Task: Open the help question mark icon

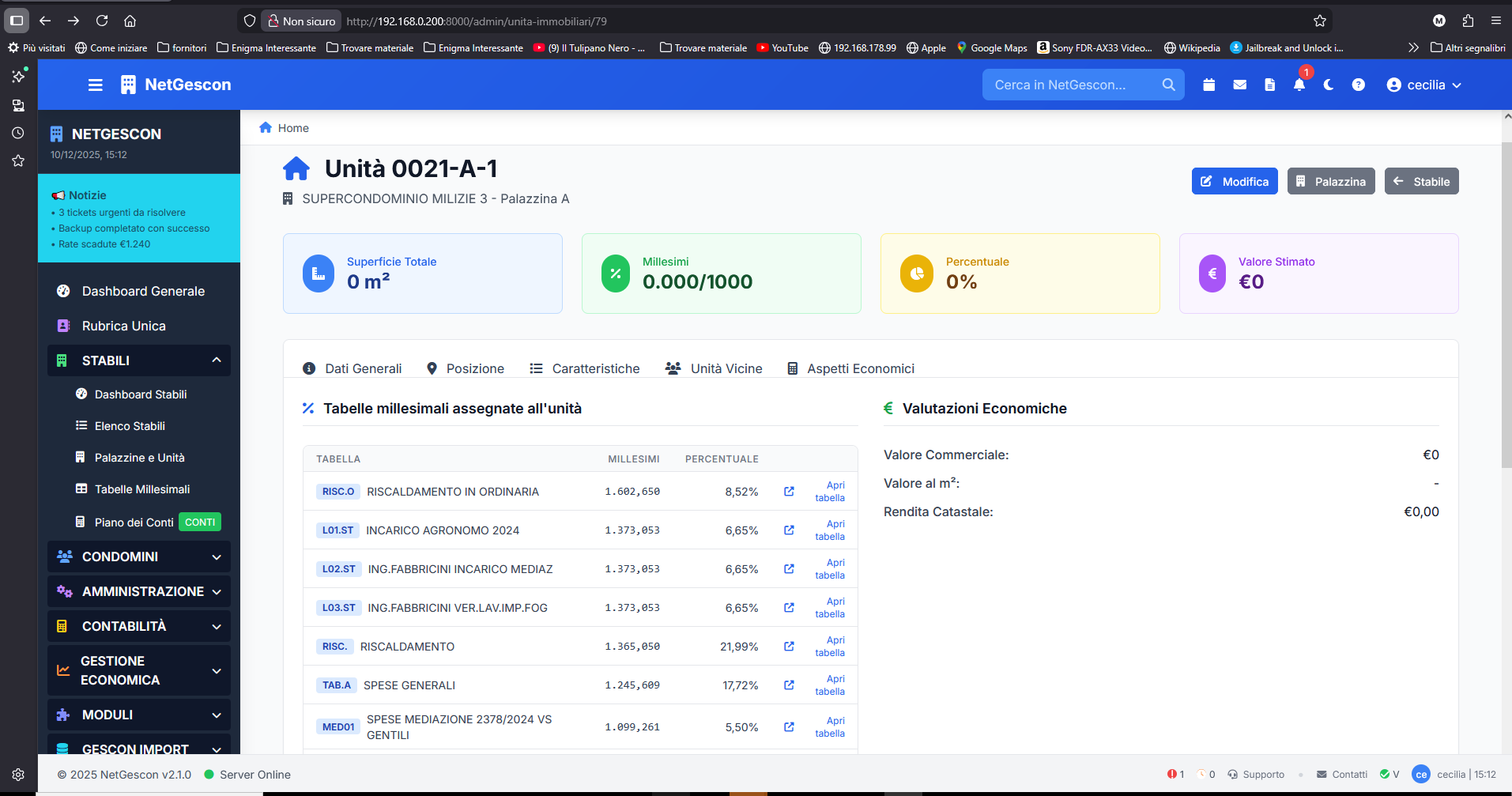Action: tap(1358, 85)
